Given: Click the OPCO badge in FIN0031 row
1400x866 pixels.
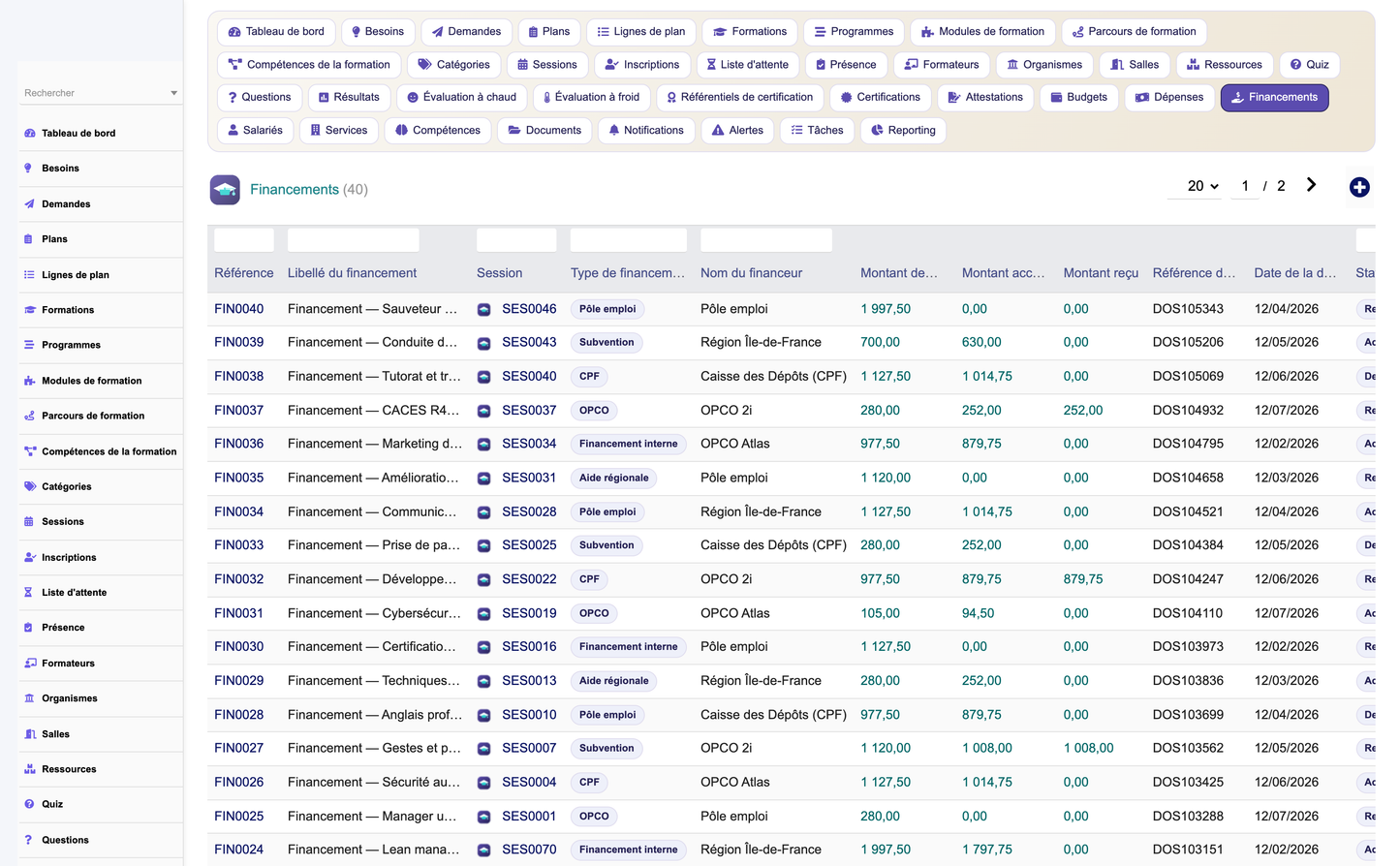Looking at the screenshot, I should tap(594, 613).
